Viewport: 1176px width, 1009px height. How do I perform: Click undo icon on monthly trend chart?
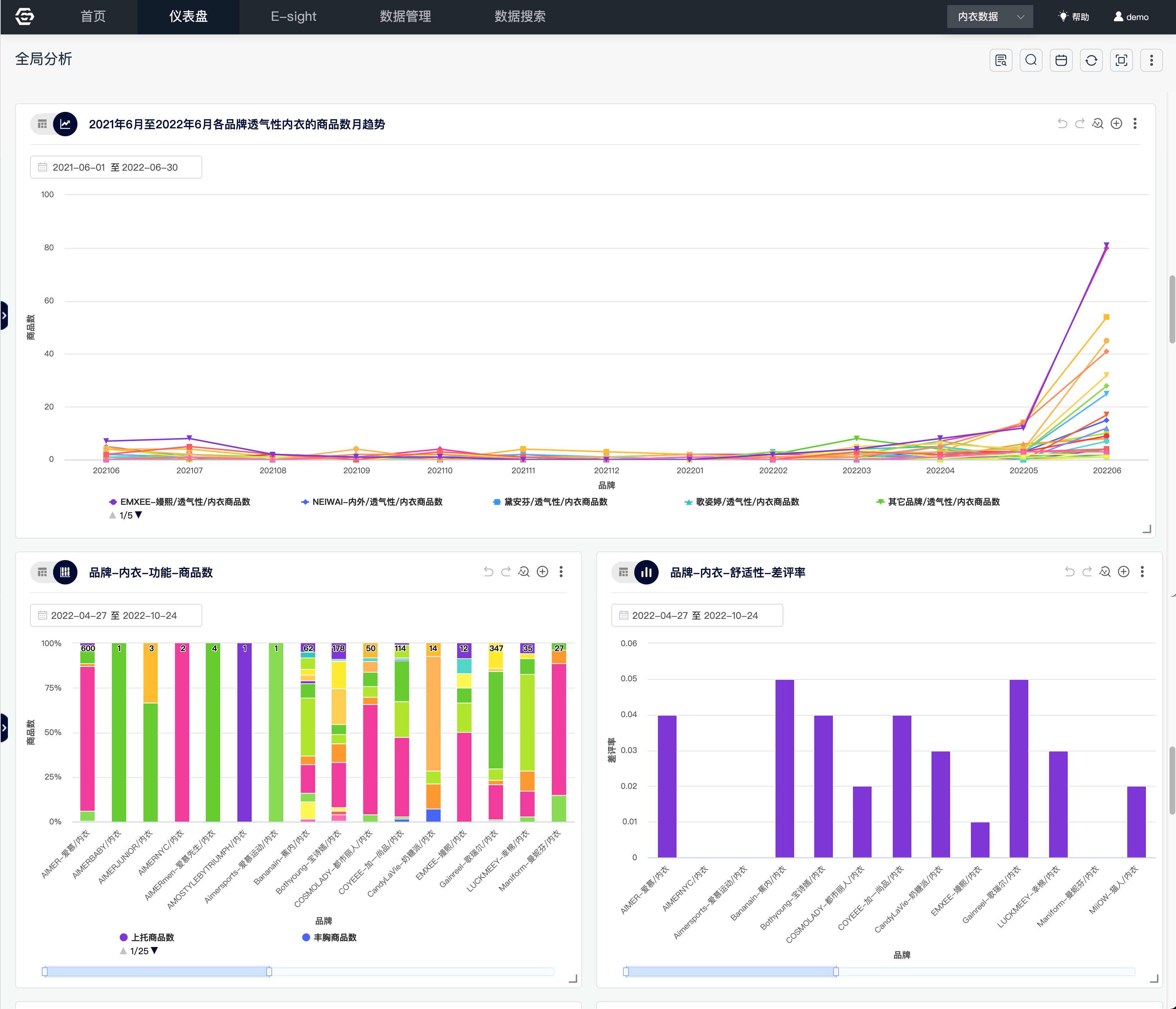coord(1062,124)
